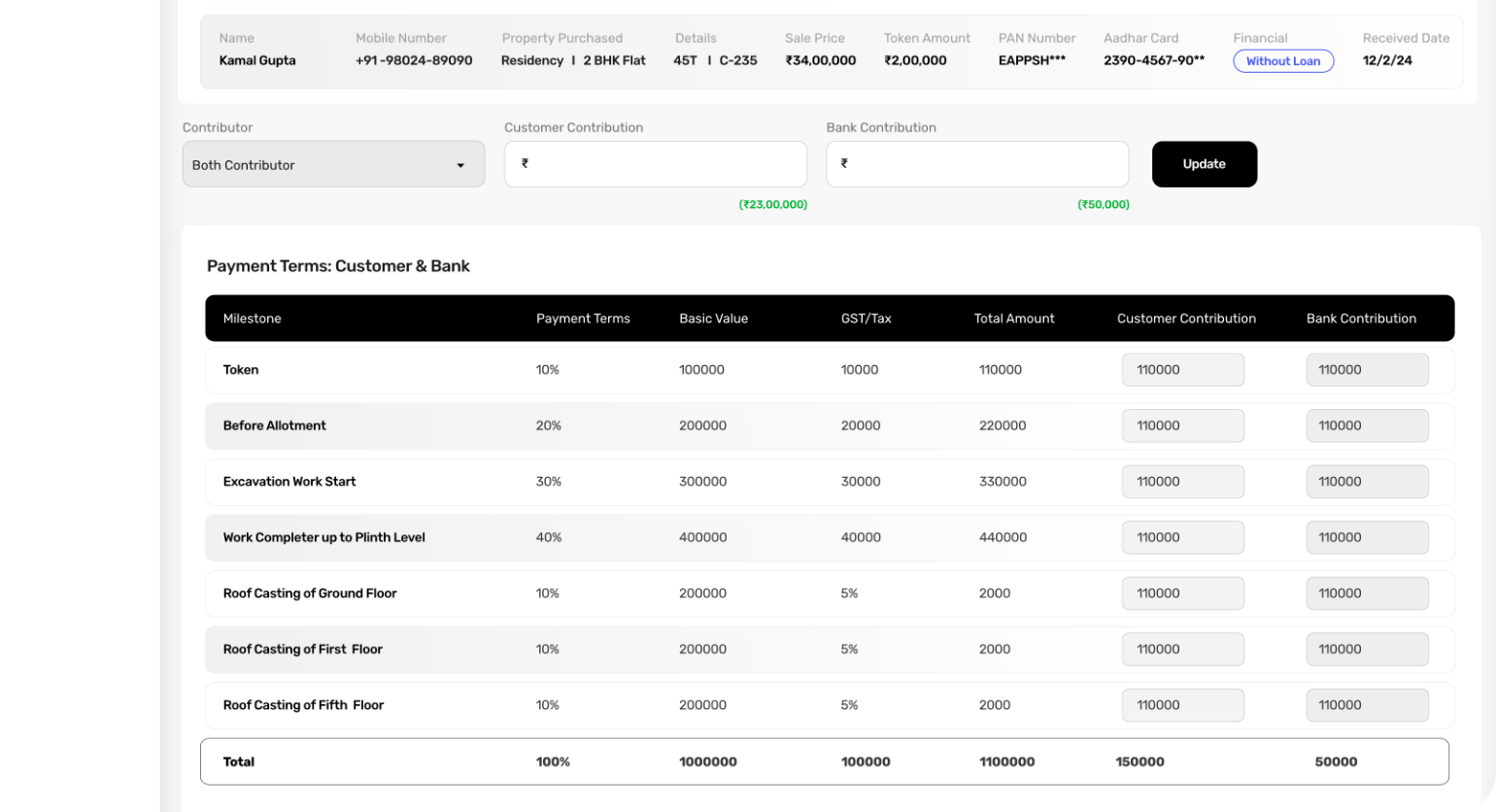Select the Payment Terms column header
Viewport: 1496px width, 812px height.
[583, 319]
